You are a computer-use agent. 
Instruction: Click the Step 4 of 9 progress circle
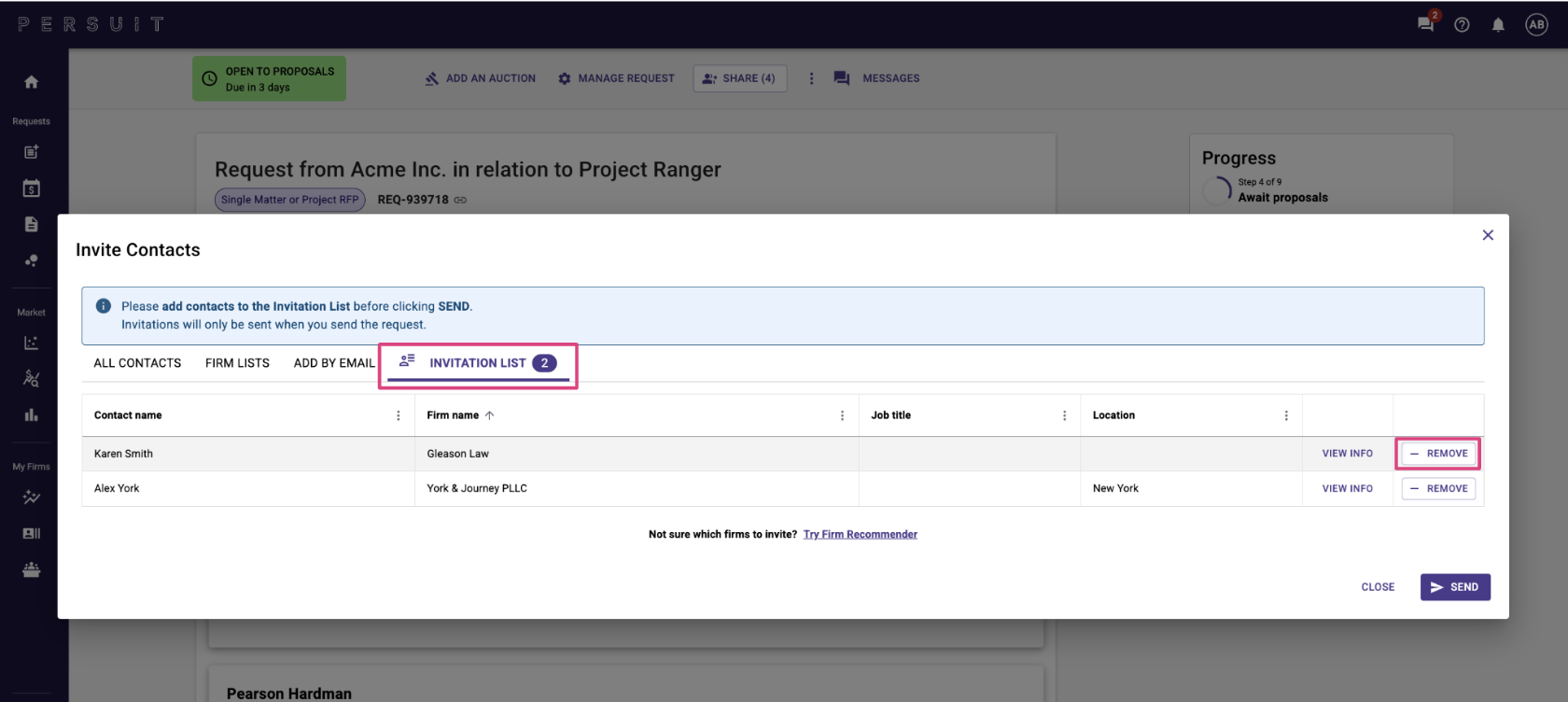tap(1218, 190)
